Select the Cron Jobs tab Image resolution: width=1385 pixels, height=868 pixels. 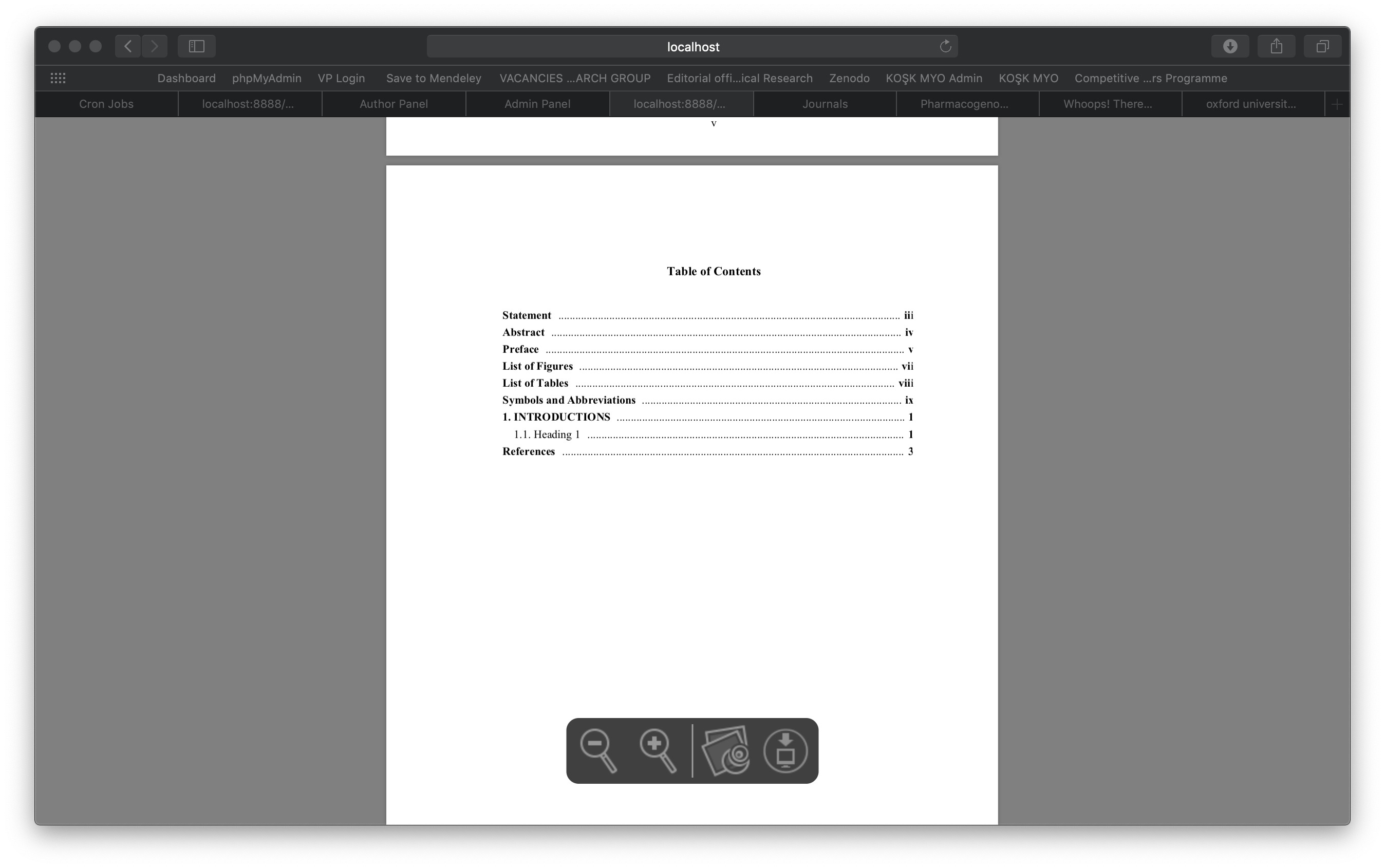click(x=106, y=104)
